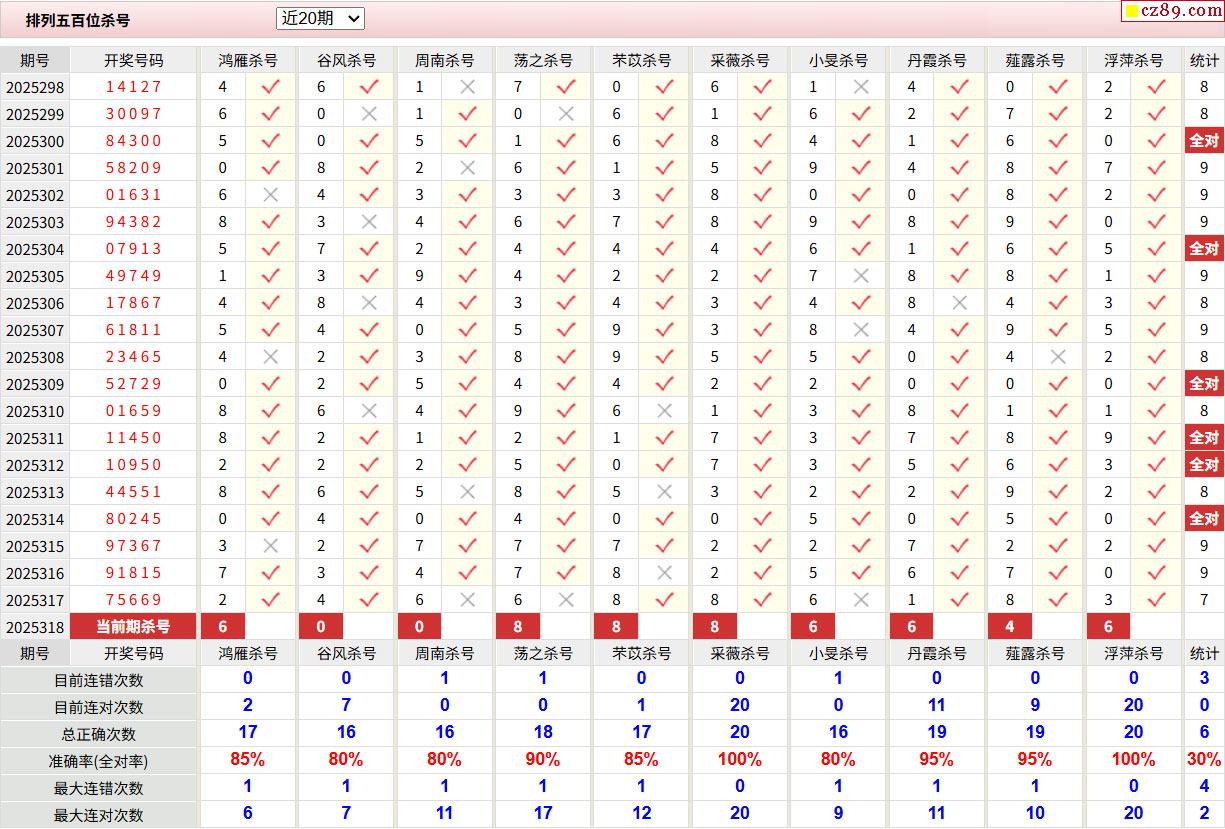Select the 最大连对次数 row label
The width and height of the screenshot is (1225, 829).
click(x=99, y=815)
